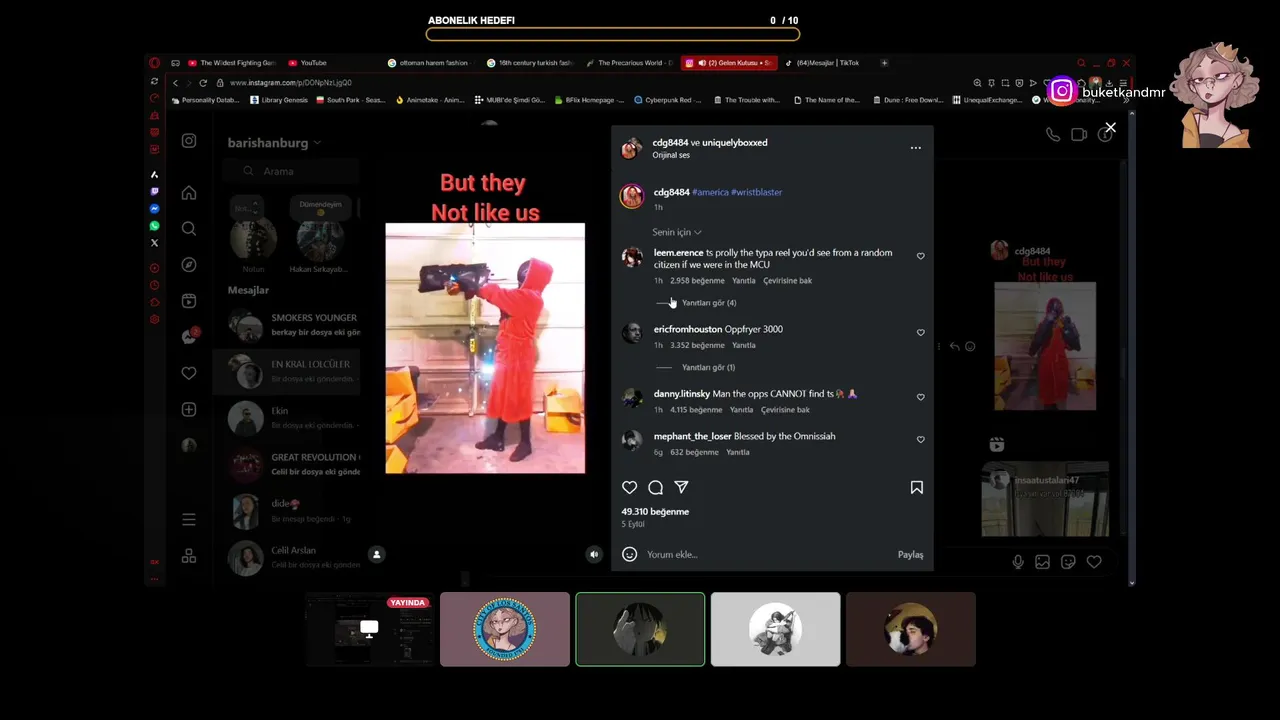Expand the 4 replies under leem.erence's comment

[x=708, y=303]
